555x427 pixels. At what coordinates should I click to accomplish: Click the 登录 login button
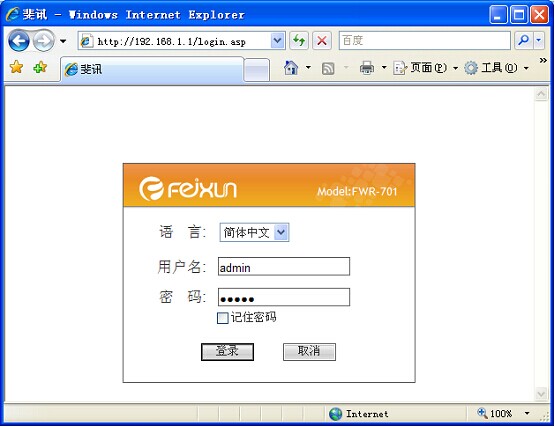coord(227,352)
